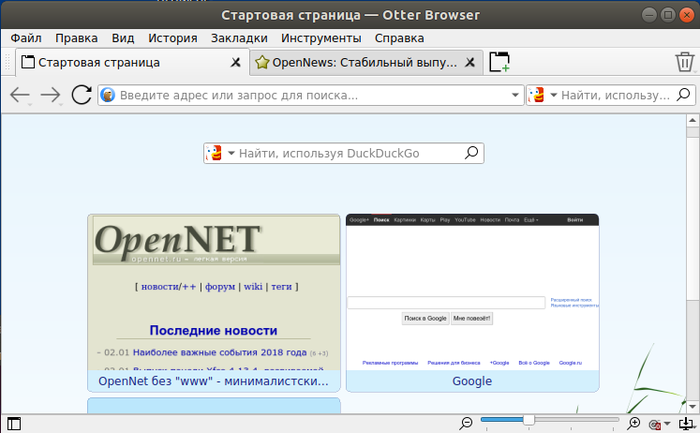Click start page search magnifier button

471,153
